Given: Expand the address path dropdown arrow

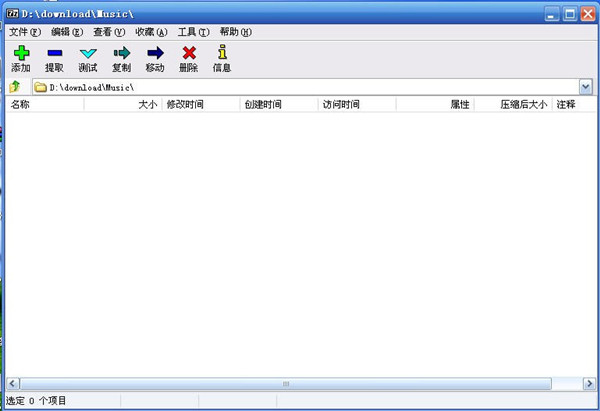Looking at the screenshot, I should 585,87.
